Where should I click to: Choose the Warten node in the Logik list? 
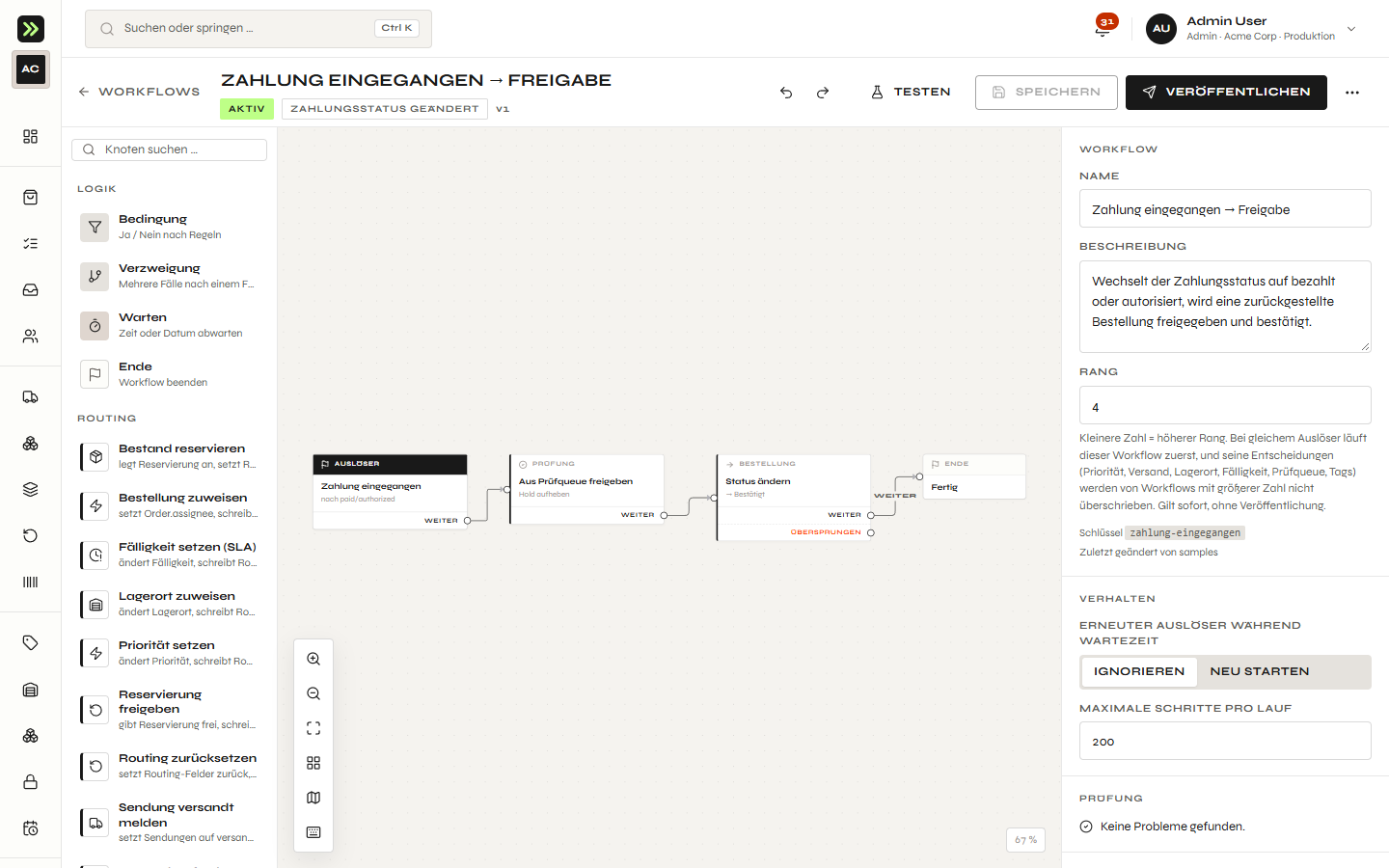(x=170, y=325)
